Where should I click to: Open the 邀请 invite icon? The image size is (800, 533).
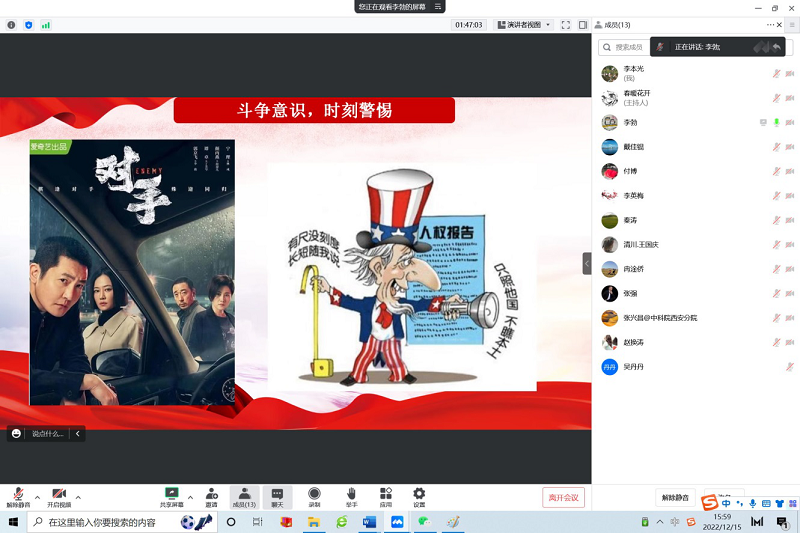pyautogui.click(x=211, y=497)
